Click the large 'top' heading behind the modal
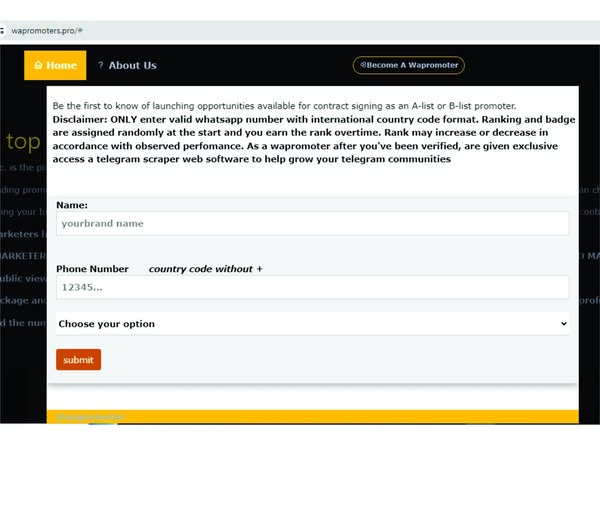This screenshot has height=521, width=600. click(23, 141)
